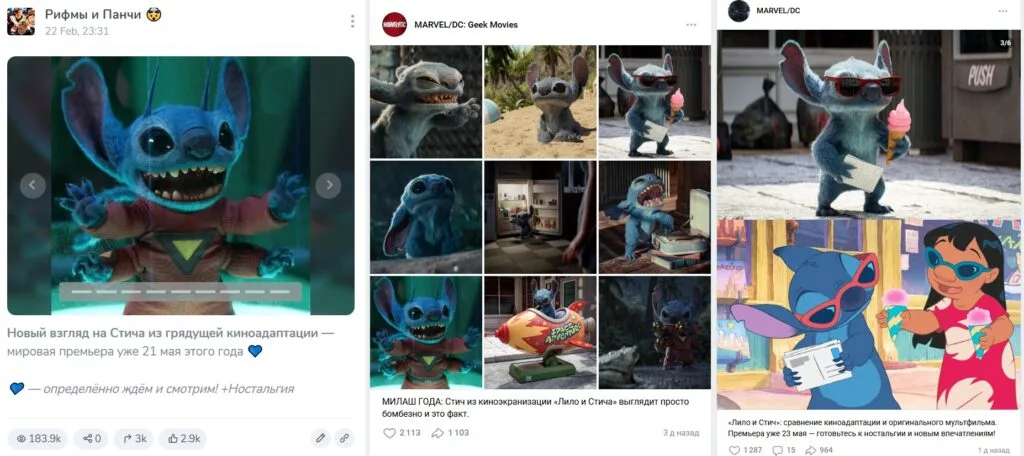Click the forward counter showing 3k

134,438
